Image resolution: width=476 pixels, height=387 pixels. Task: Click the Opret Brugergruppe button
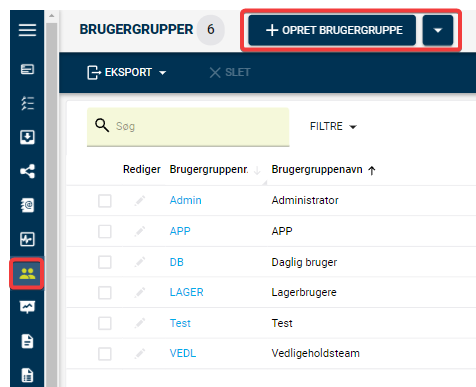[332, 30]
